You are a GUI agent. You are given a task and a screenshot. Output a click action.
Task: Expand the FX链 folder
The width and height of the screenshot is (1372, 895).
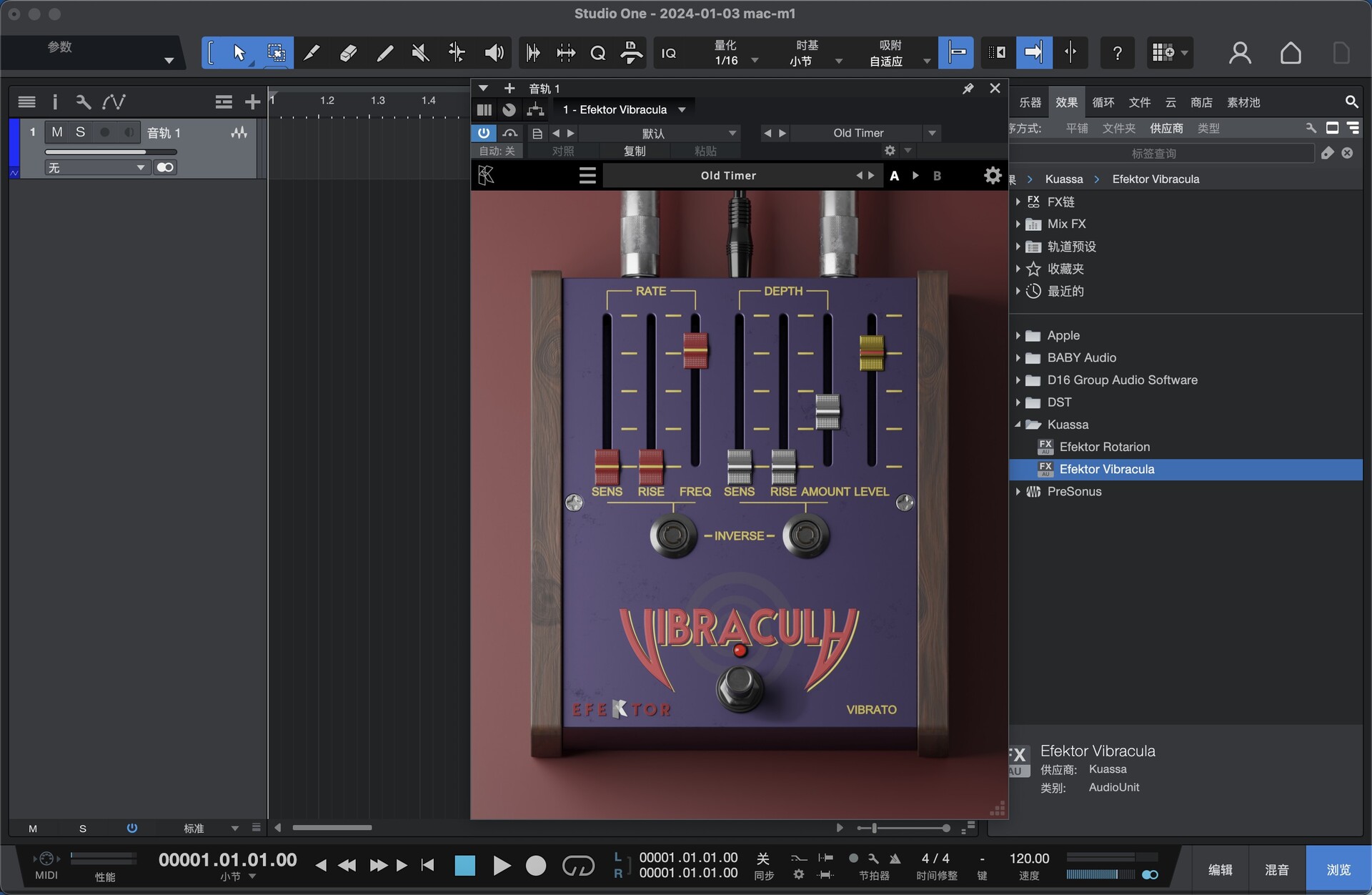[x=1018, y=202]
